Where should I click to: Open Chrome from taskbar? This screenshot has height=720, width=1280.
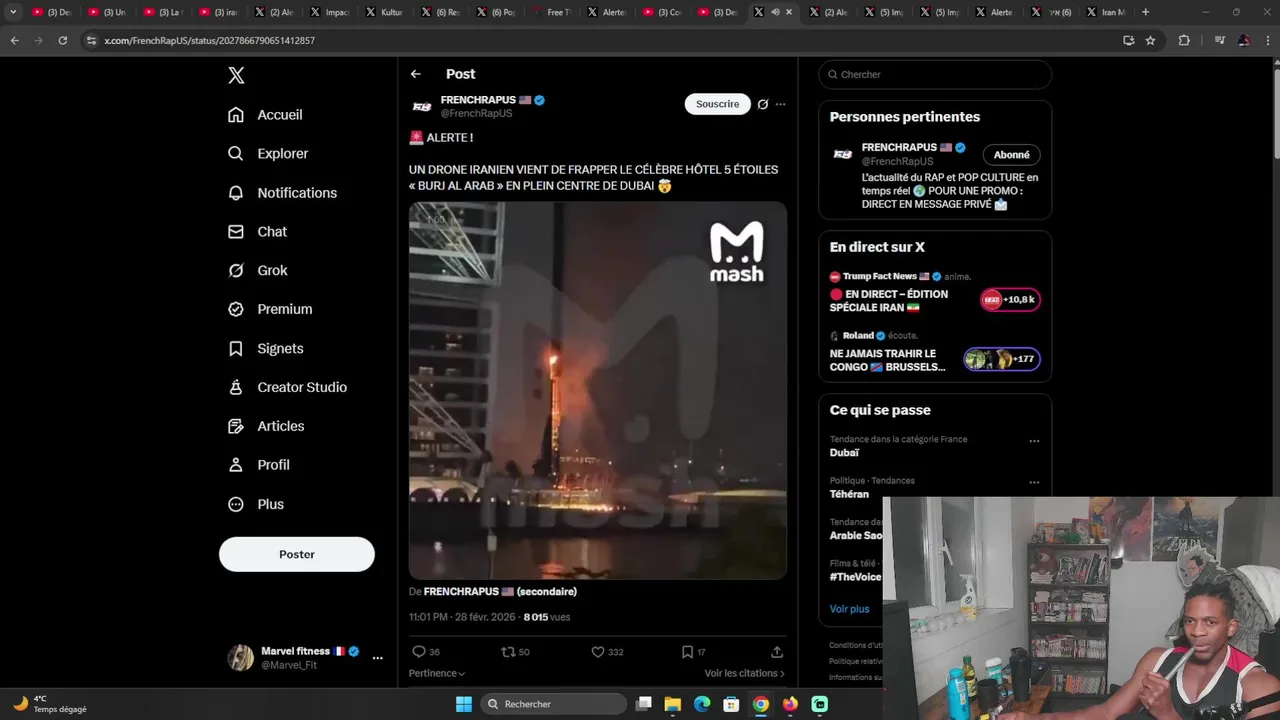(x=761, y=704)
